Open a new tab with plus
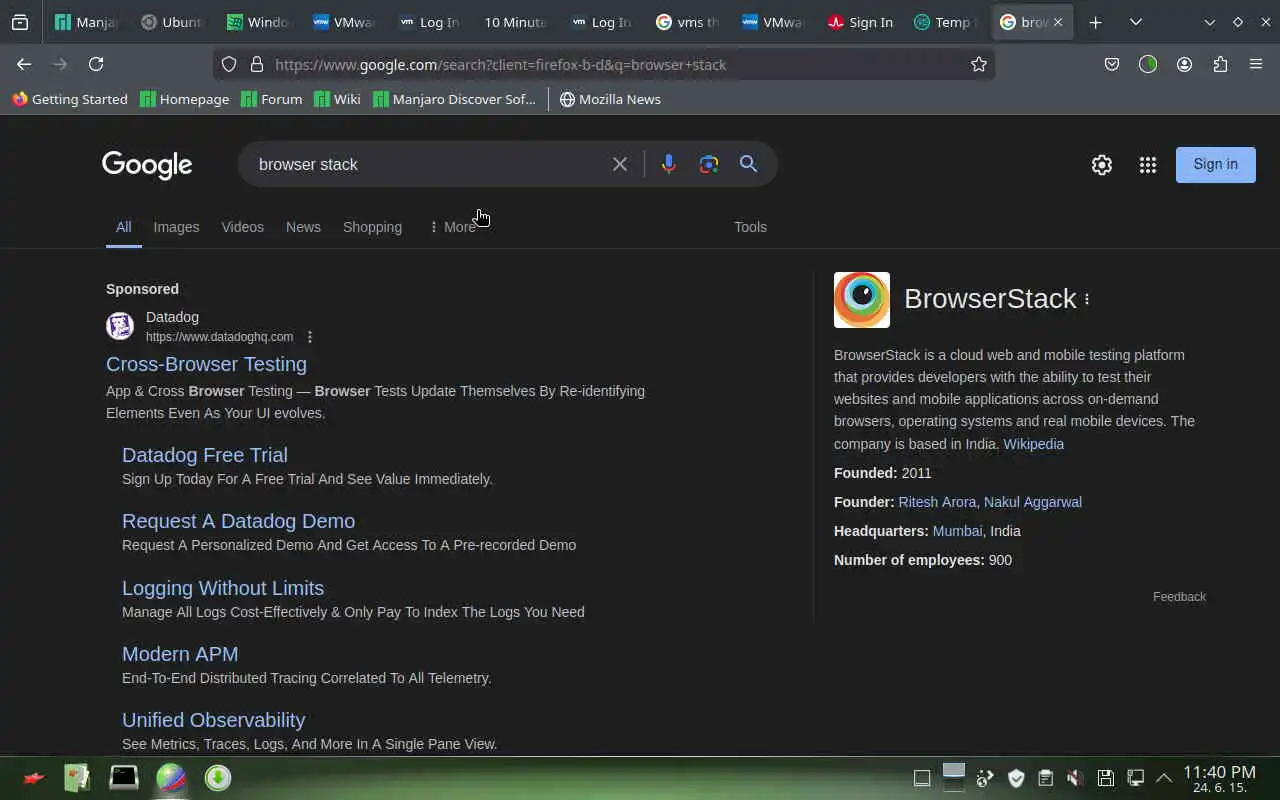Image resolution: width=1280 pixels, height=800 pixels. [1096, 22]
